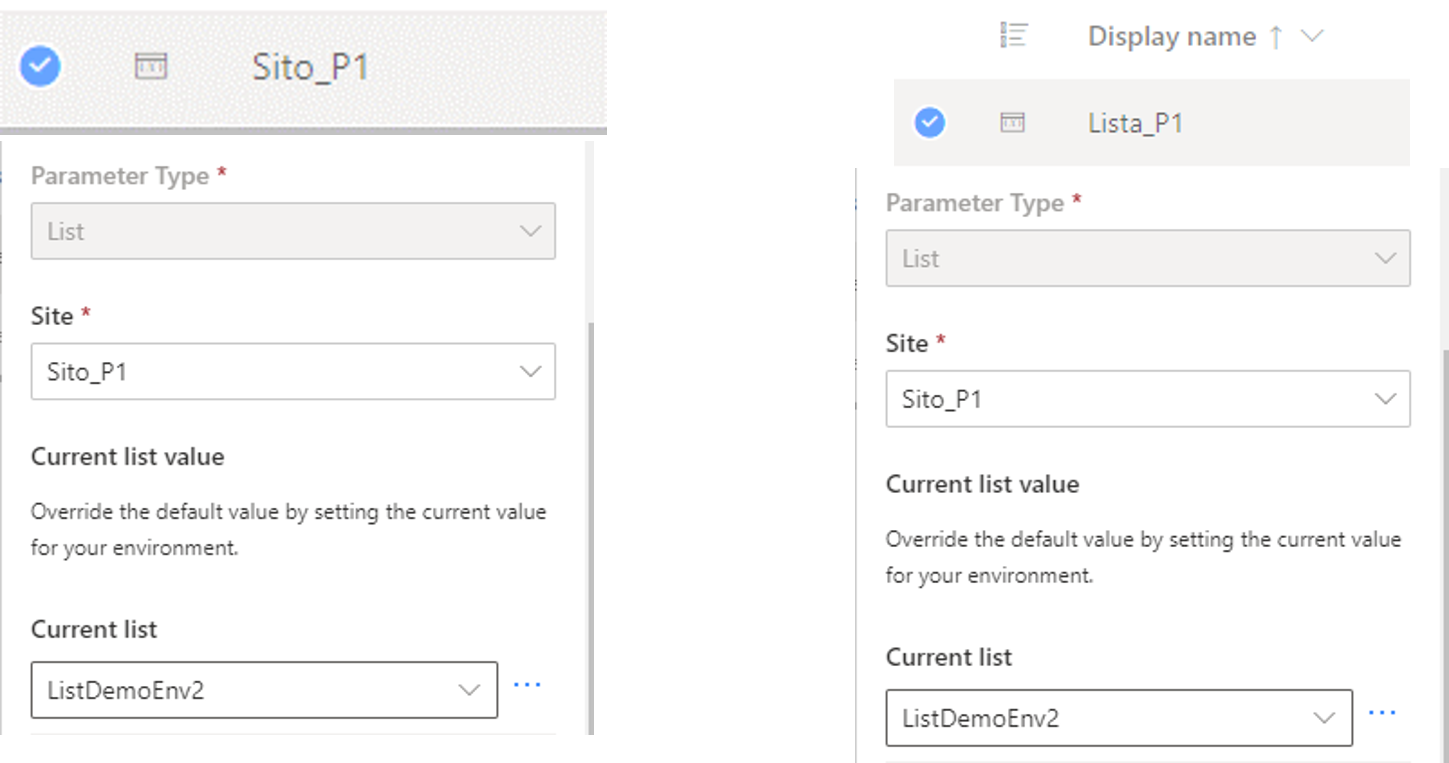
Task: Open more options beside left Current list
Action: (x=527, y=685)
